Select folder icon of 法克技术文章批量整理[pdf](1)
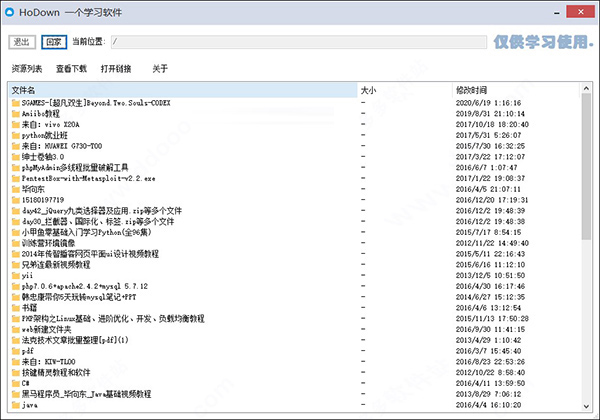 click(x=16, y=340)
